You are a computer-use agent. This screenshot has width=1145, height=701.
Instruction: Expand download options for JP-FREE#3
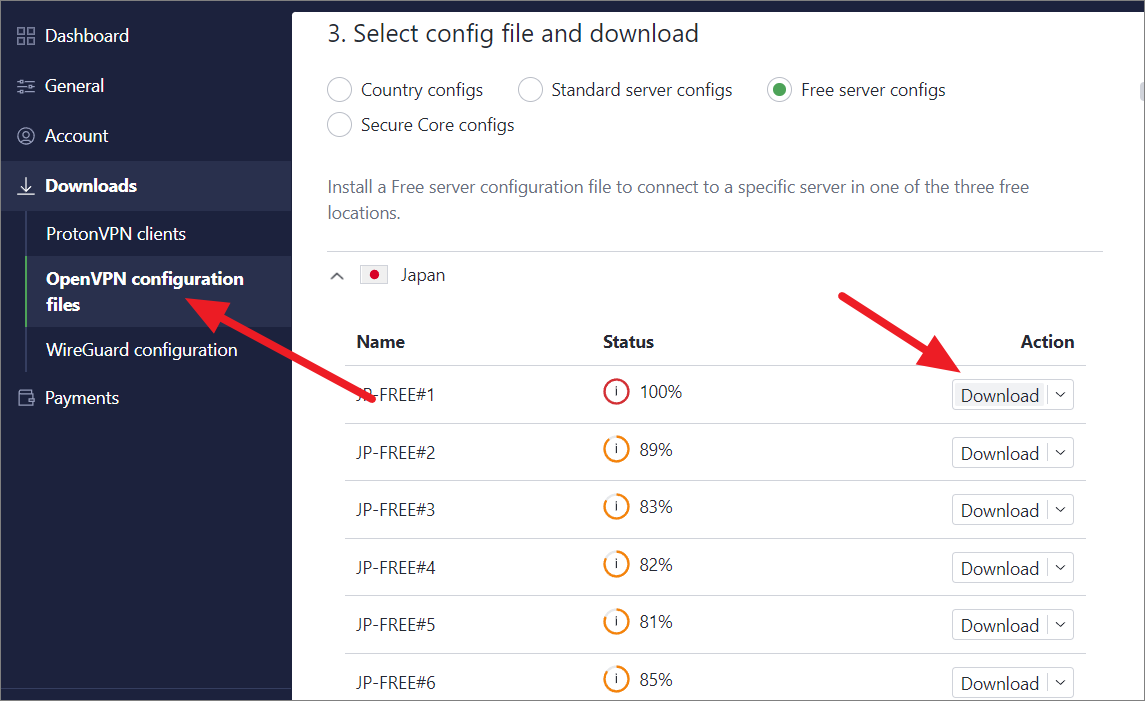[x=1061, y=510]
